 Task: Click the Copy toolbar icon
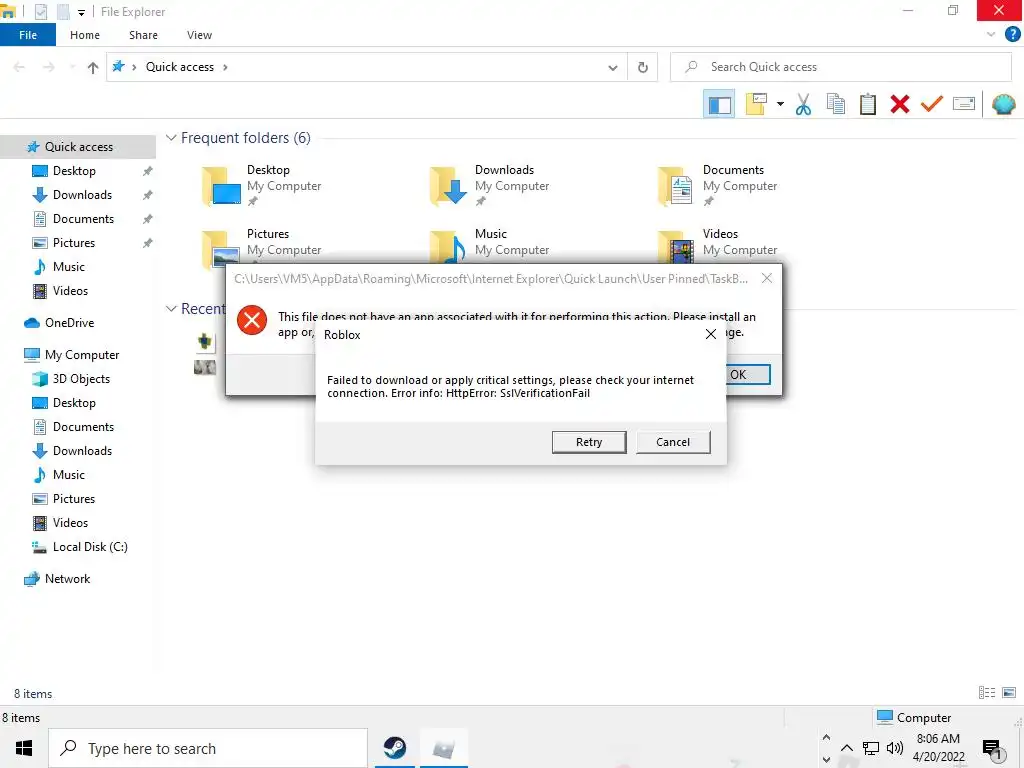[x=836, y=104]
